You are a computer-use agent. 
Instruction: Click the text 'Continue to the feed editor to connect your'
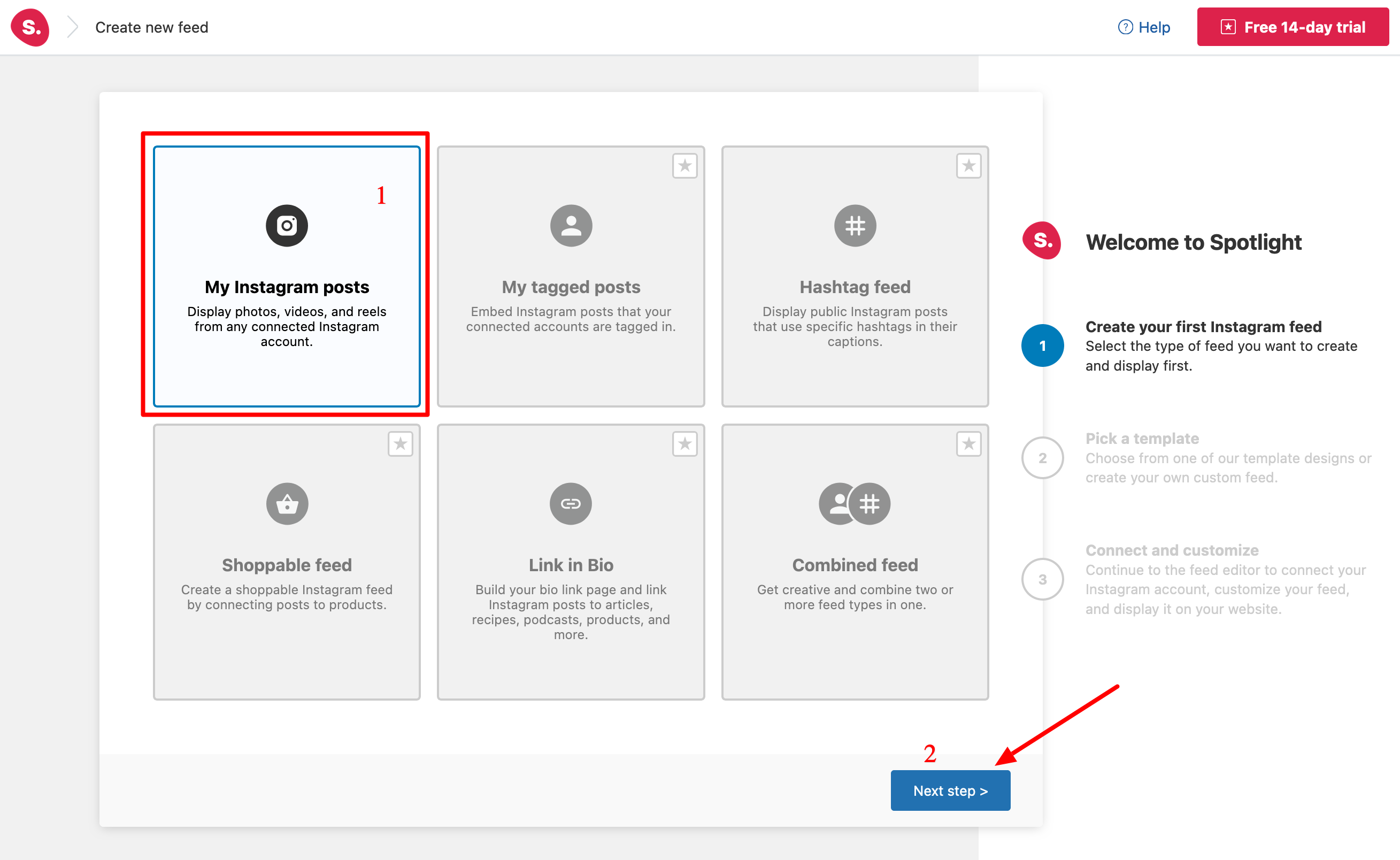[1226, 570]
